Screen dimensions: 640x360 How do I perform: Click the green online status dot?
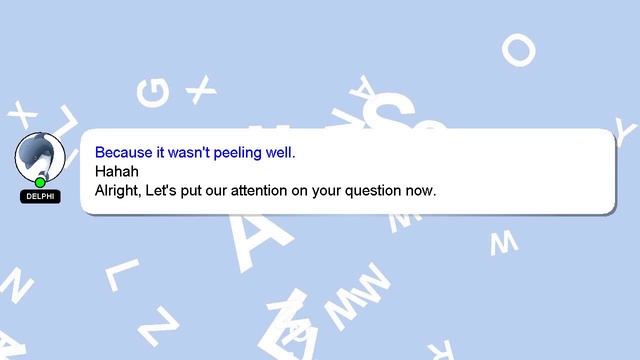40,182
